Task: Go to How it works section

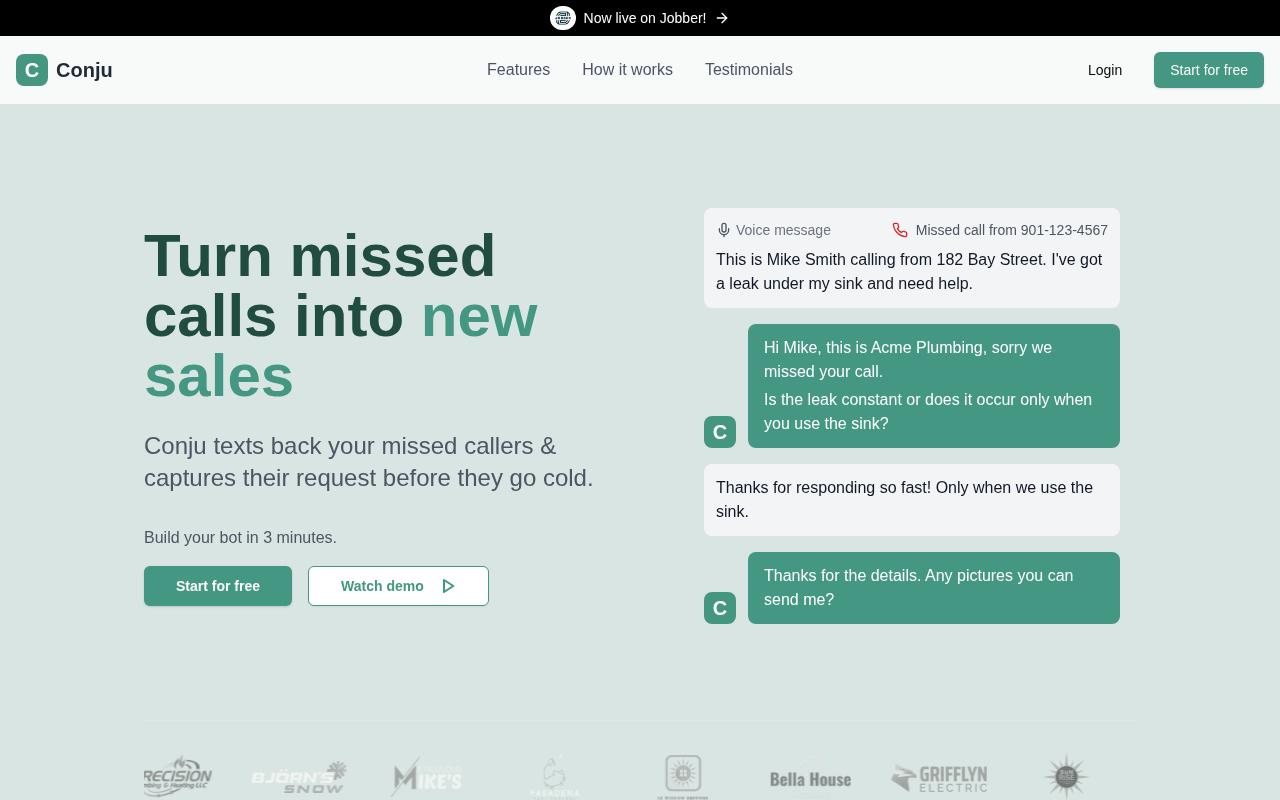Action: tap(627, 70)
